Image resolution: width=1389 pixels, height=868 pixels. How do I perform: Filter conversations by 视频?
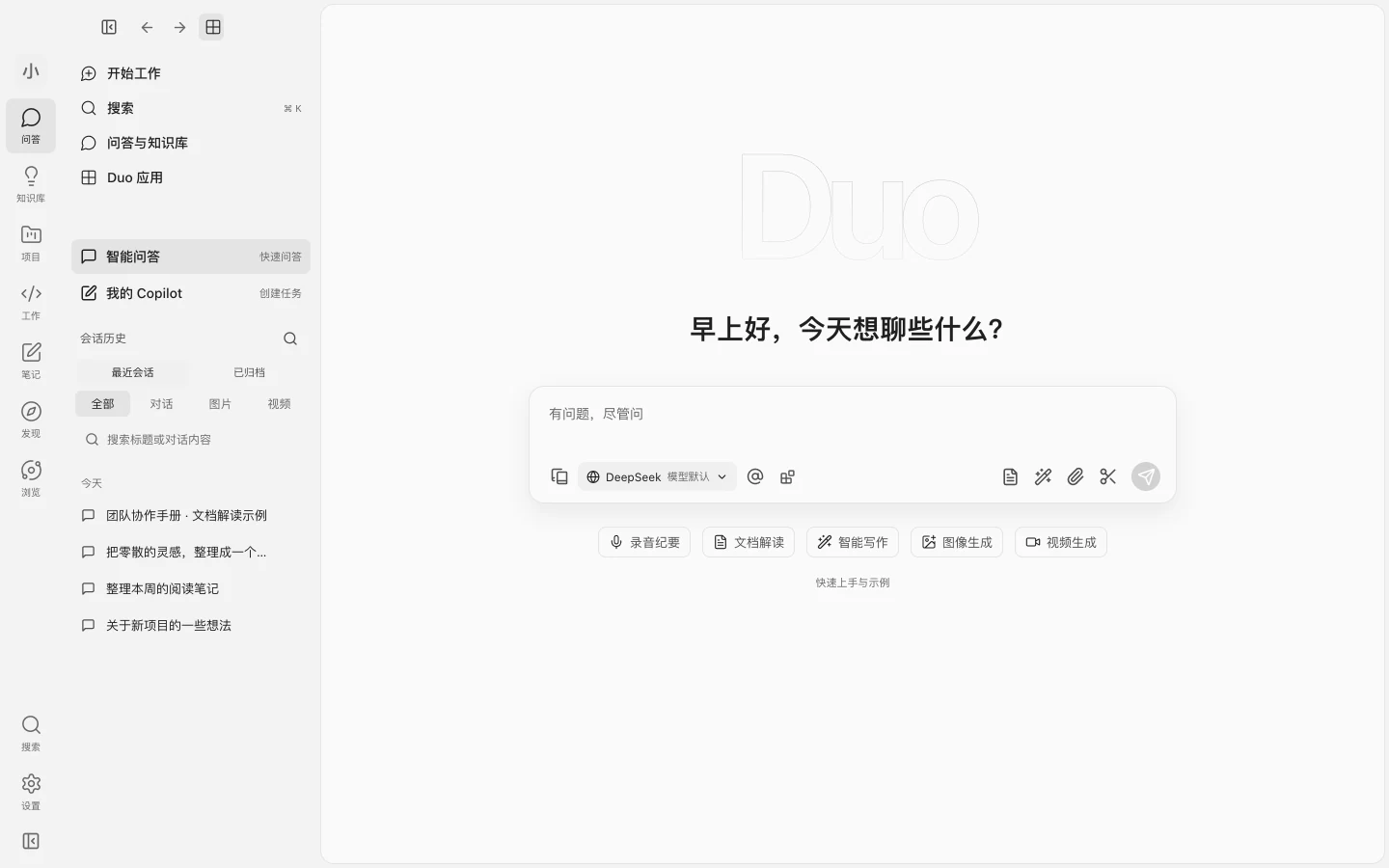[x=279, y=404]
